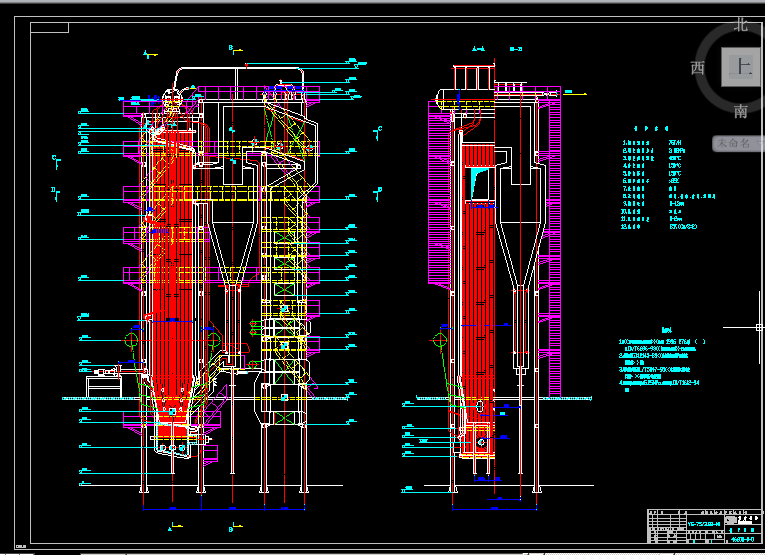
Task: Click section marker D left of the left view
Action: pos(54,188)
